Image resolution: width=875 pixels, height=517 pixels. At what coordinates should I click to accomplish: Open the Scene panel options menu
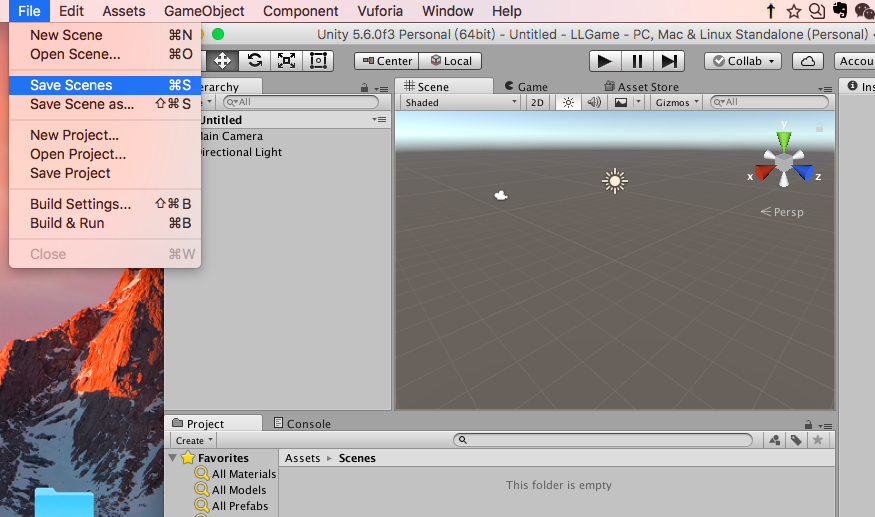tap(825, 89)
